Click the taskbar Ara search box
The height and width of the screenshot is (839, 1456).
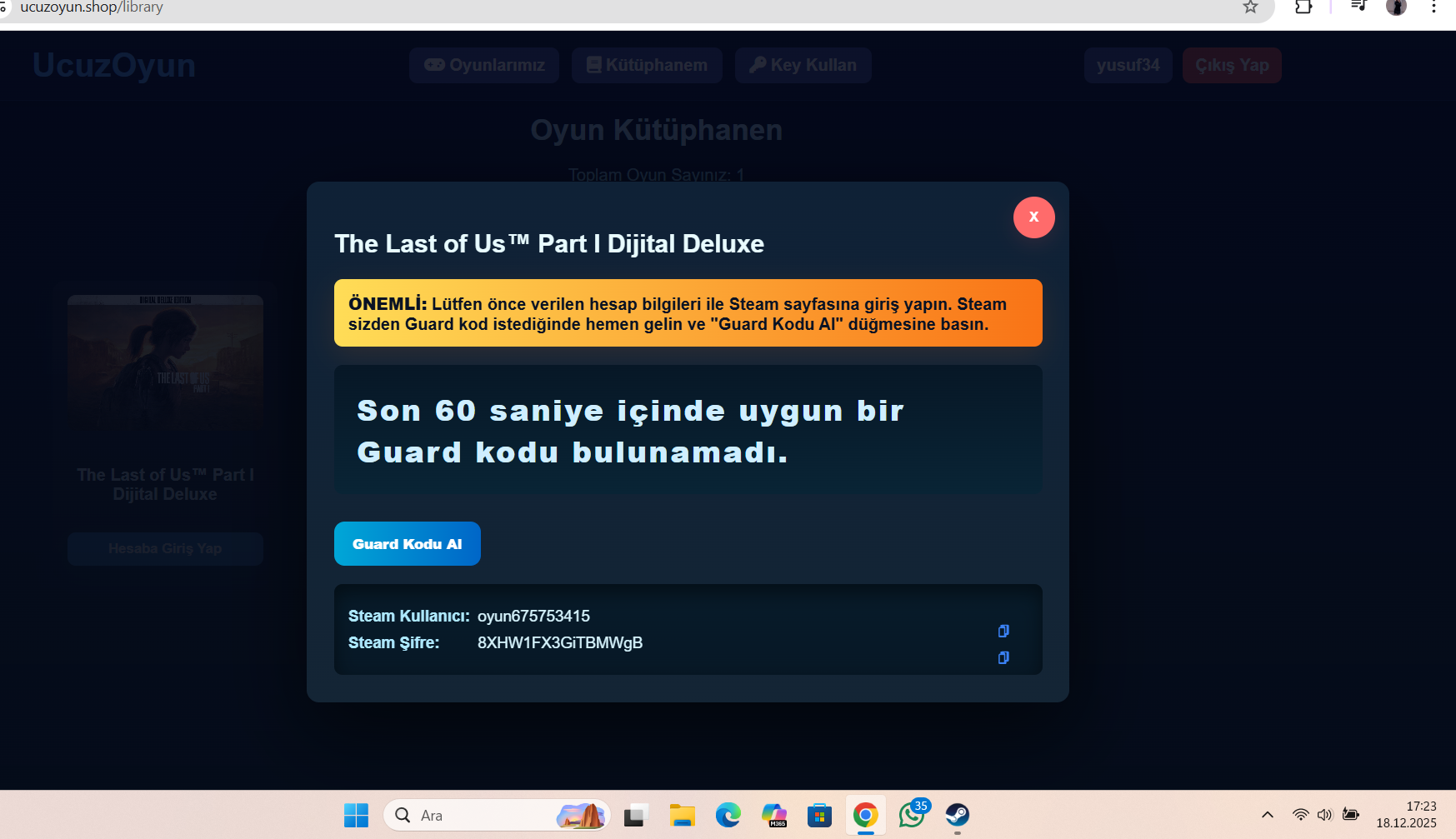(x=497, y=815)
